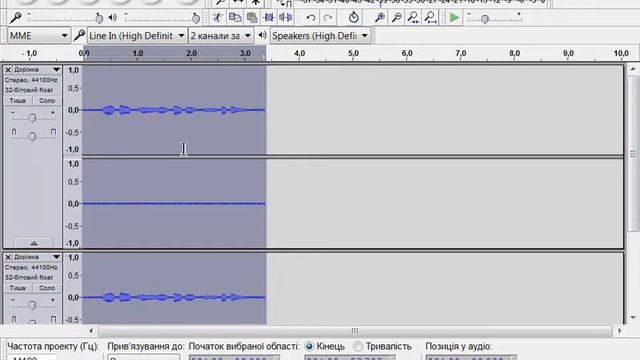The height and width of the screenshot is (360, 640).
Task: Click the 'Початок вибраної області:' label
Action: [x=244, y=347]
